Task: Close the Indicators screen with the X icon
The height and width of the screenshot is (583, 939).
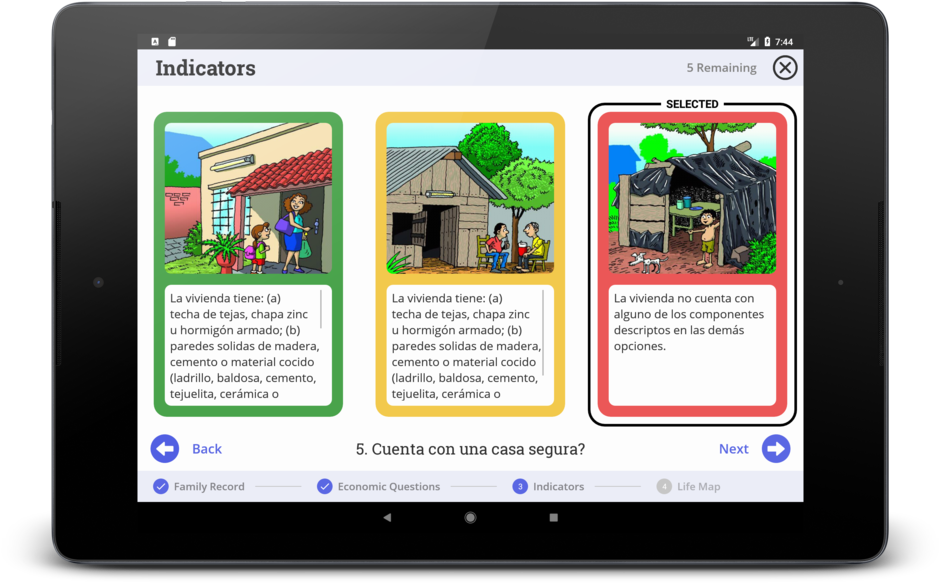Action: pos(785,67)
